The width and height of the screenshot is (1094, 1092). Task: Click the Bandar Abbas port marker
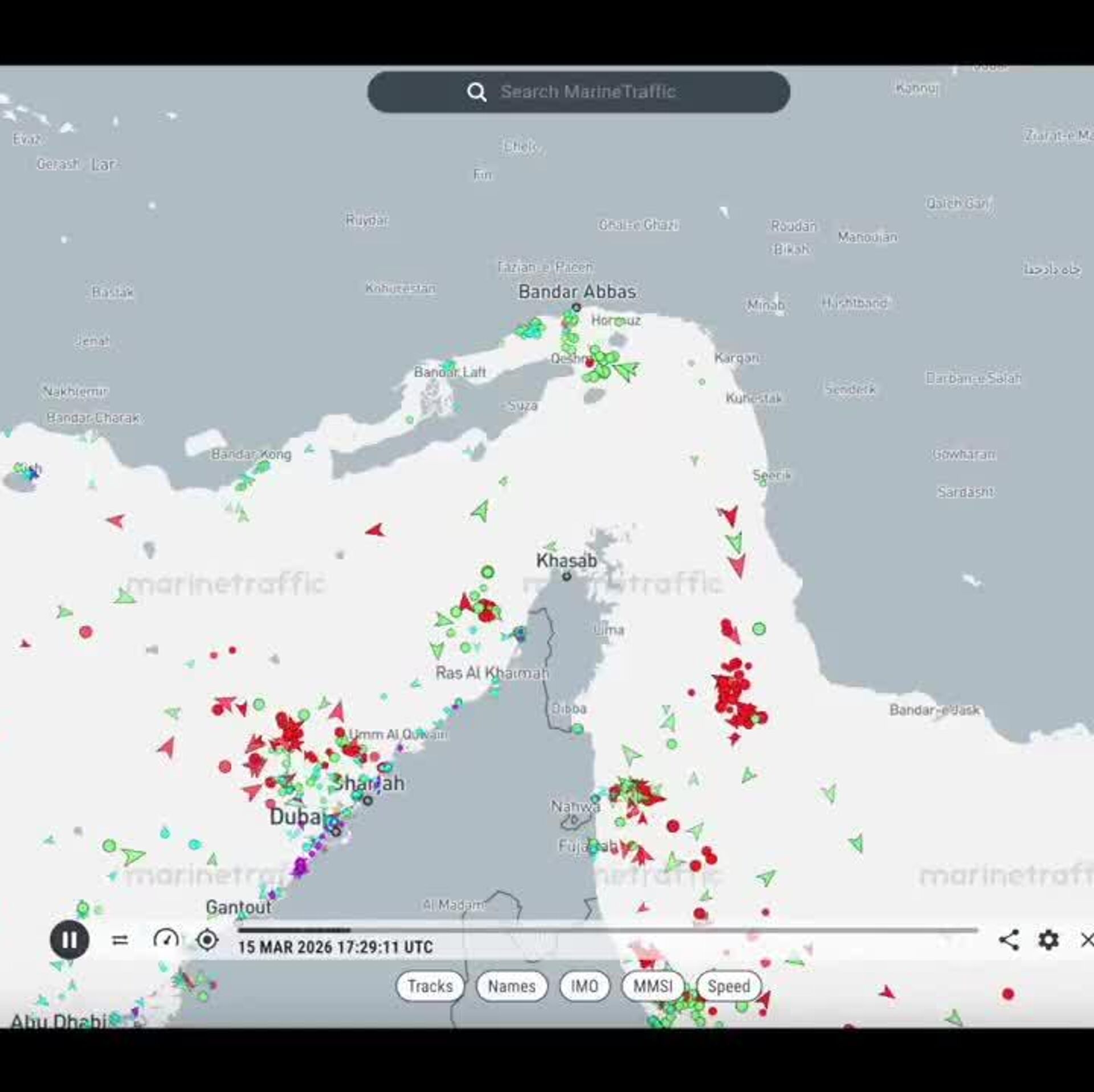point(576,308)
